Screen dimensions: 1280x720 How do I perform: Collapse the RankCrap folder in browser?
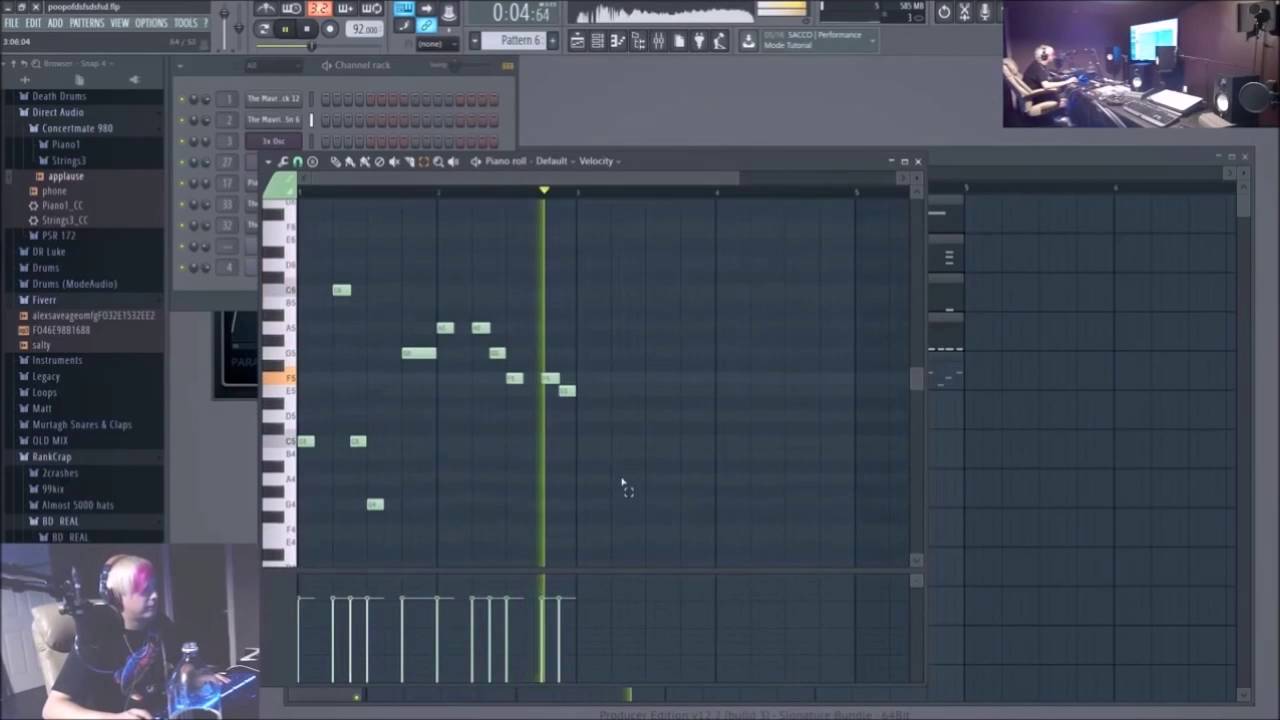(x=52, y=457)
